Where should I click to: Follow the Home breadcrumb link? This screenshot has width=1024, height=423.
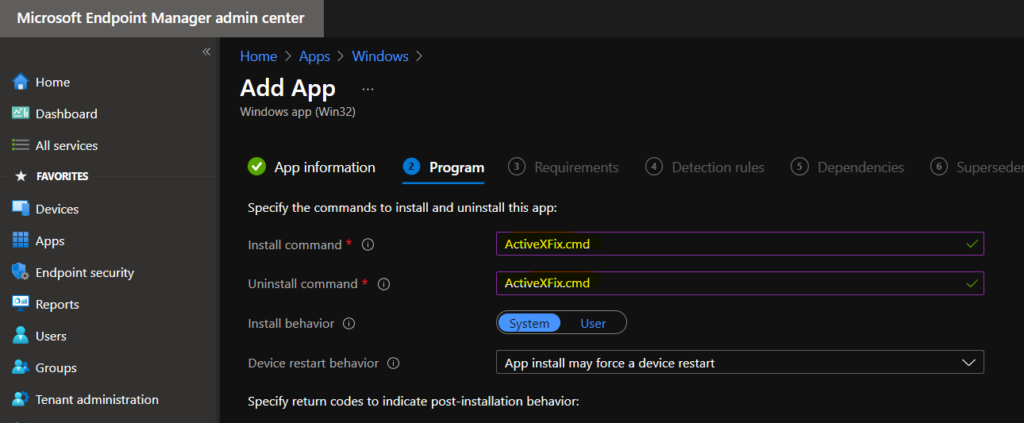[259, 56]
